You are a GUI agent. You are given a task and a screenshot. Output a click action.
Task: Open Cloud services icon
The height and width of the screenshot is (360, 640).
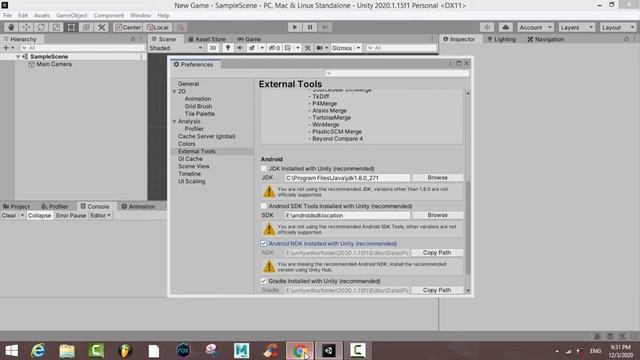pyautogui.click(x=505, y=27)
